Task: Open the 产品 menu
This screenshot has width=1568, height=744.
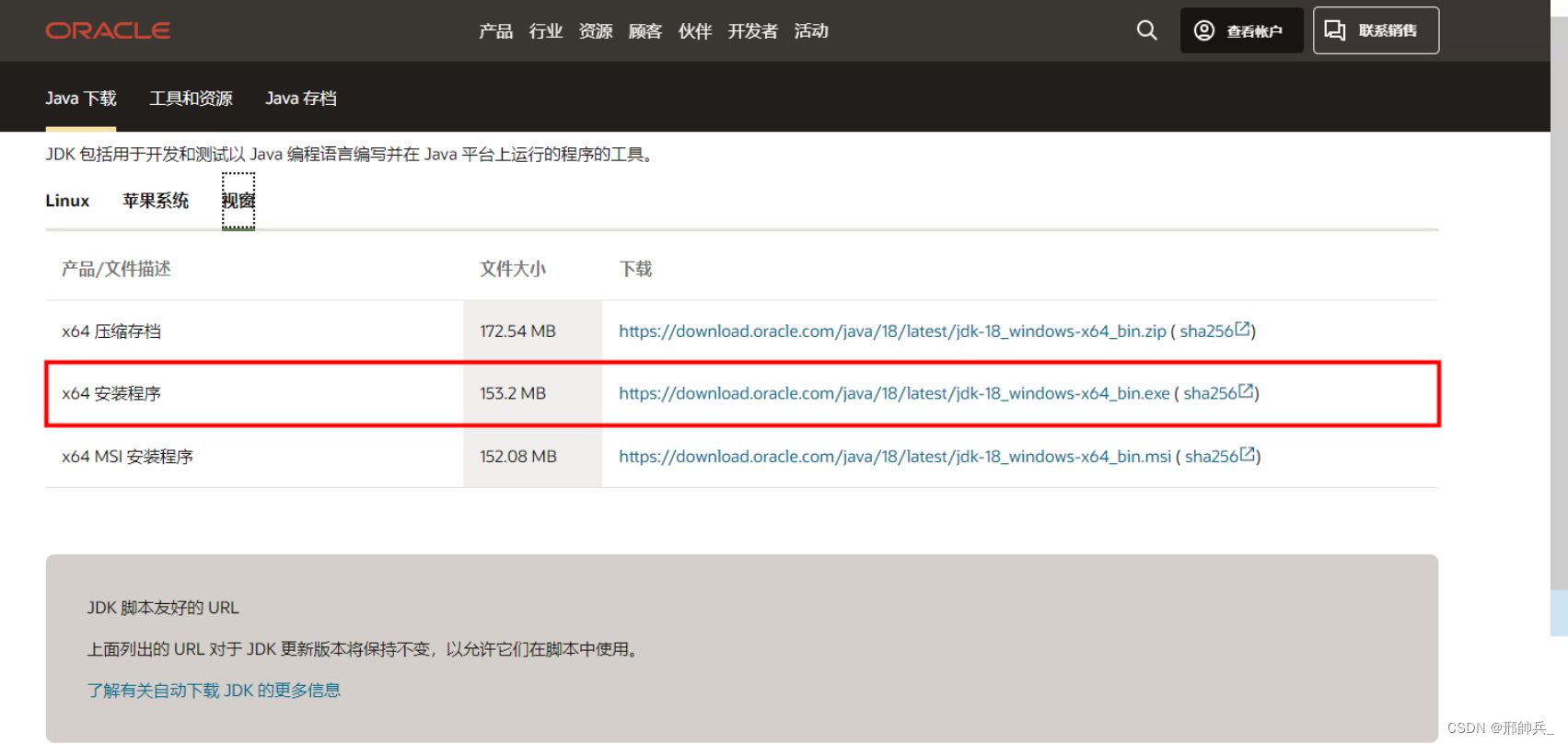Action: pyautogui.click(x=496, y=31)
